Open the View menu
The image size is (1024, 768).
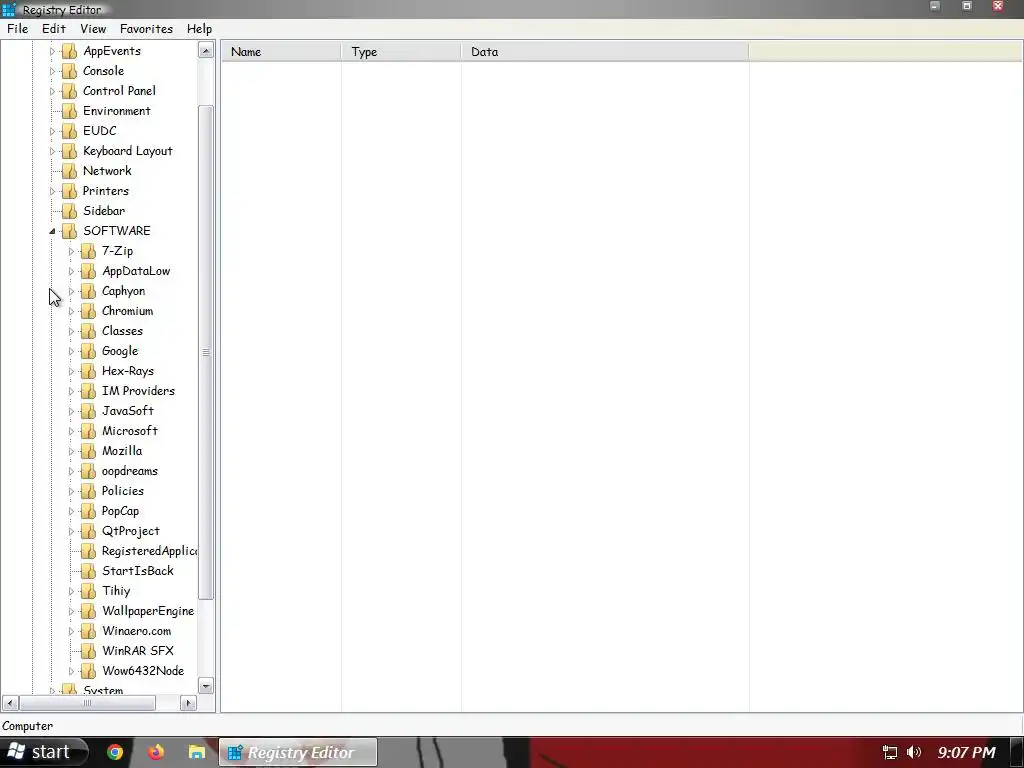pyautogui.click(x=93, y=29)
